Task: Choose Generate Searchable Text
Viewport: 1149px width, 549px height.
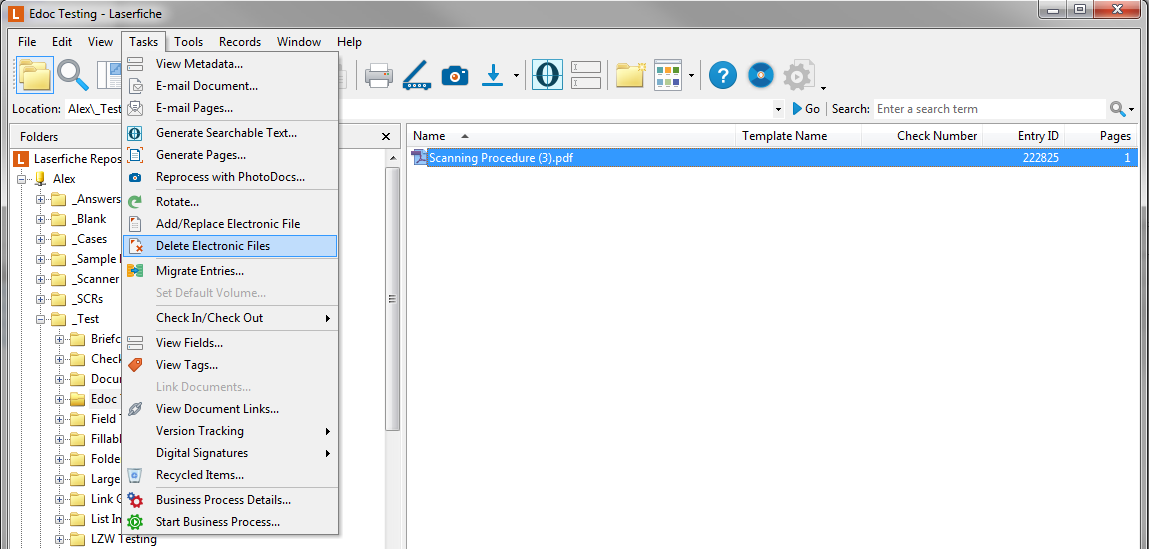Action: (230, 133)
